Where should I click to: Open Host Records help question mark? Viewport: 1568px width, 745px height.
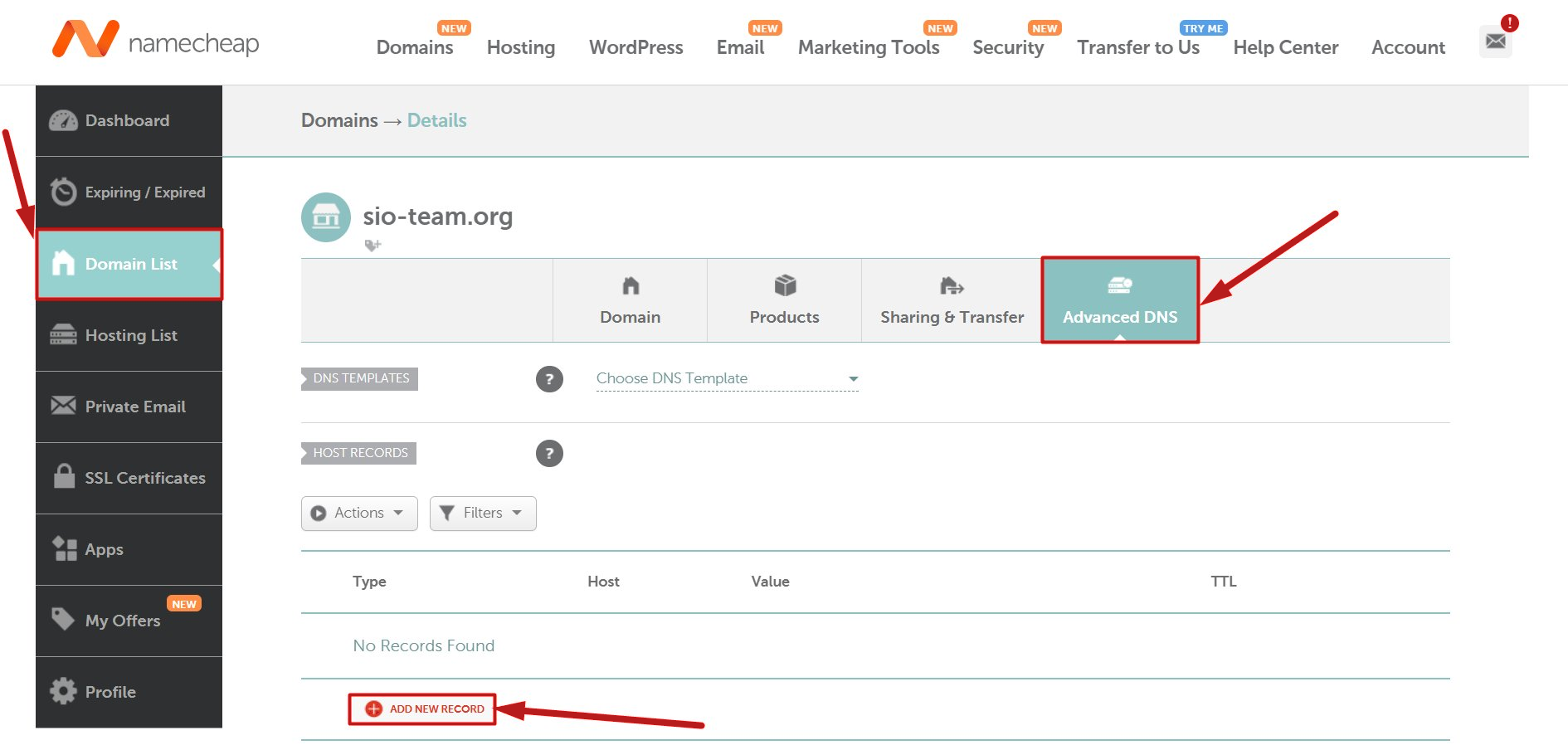pos(549,454)
